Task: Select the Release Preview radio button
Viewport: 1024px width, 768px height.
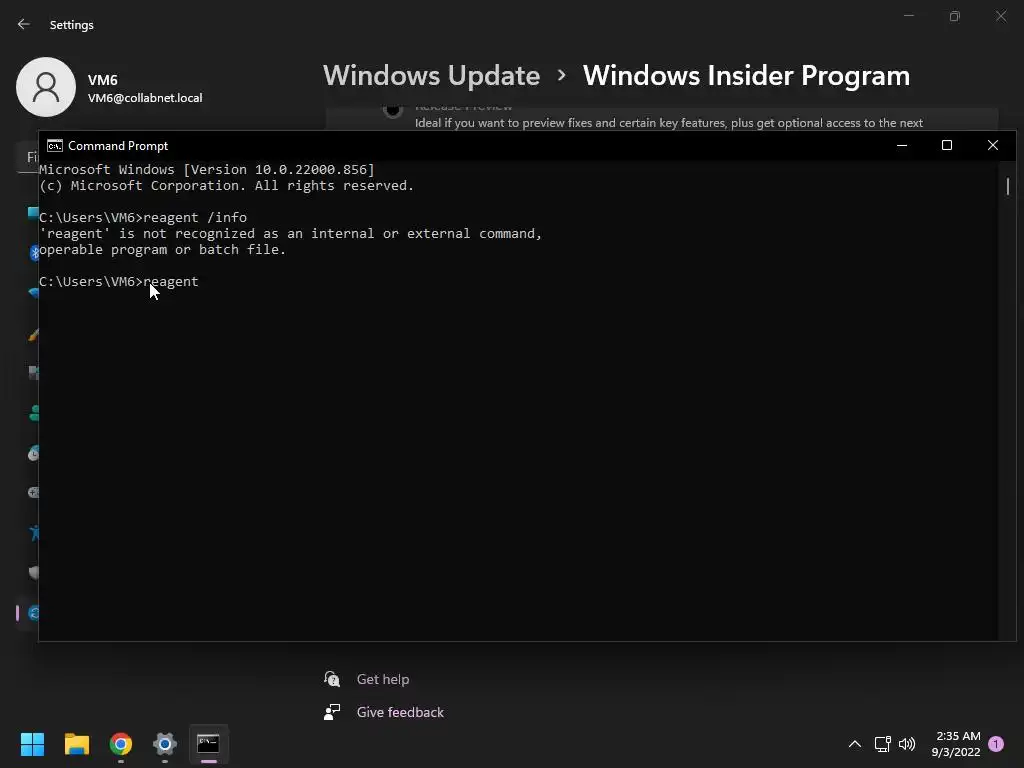Action: coord(393,110)
